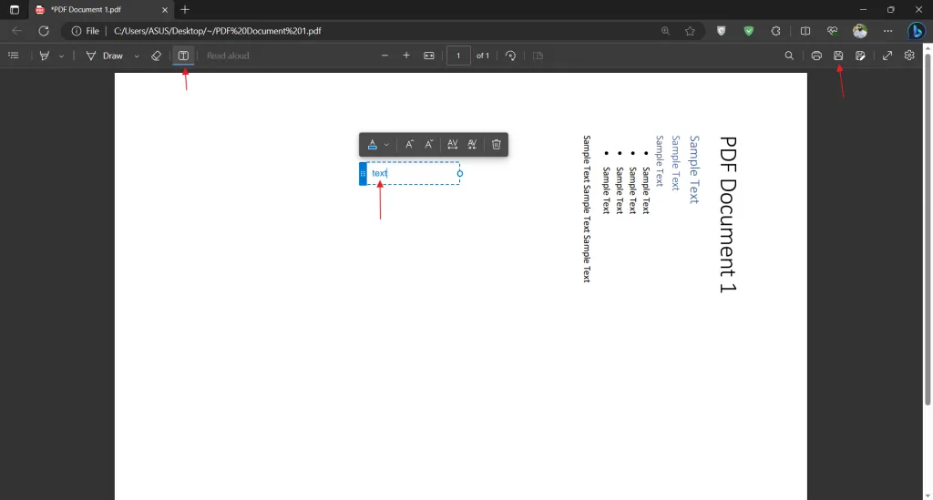The height and width of the screenshot is (500, 933).
Task: Open the user profile avatar
Action: (x=860, y=31)
